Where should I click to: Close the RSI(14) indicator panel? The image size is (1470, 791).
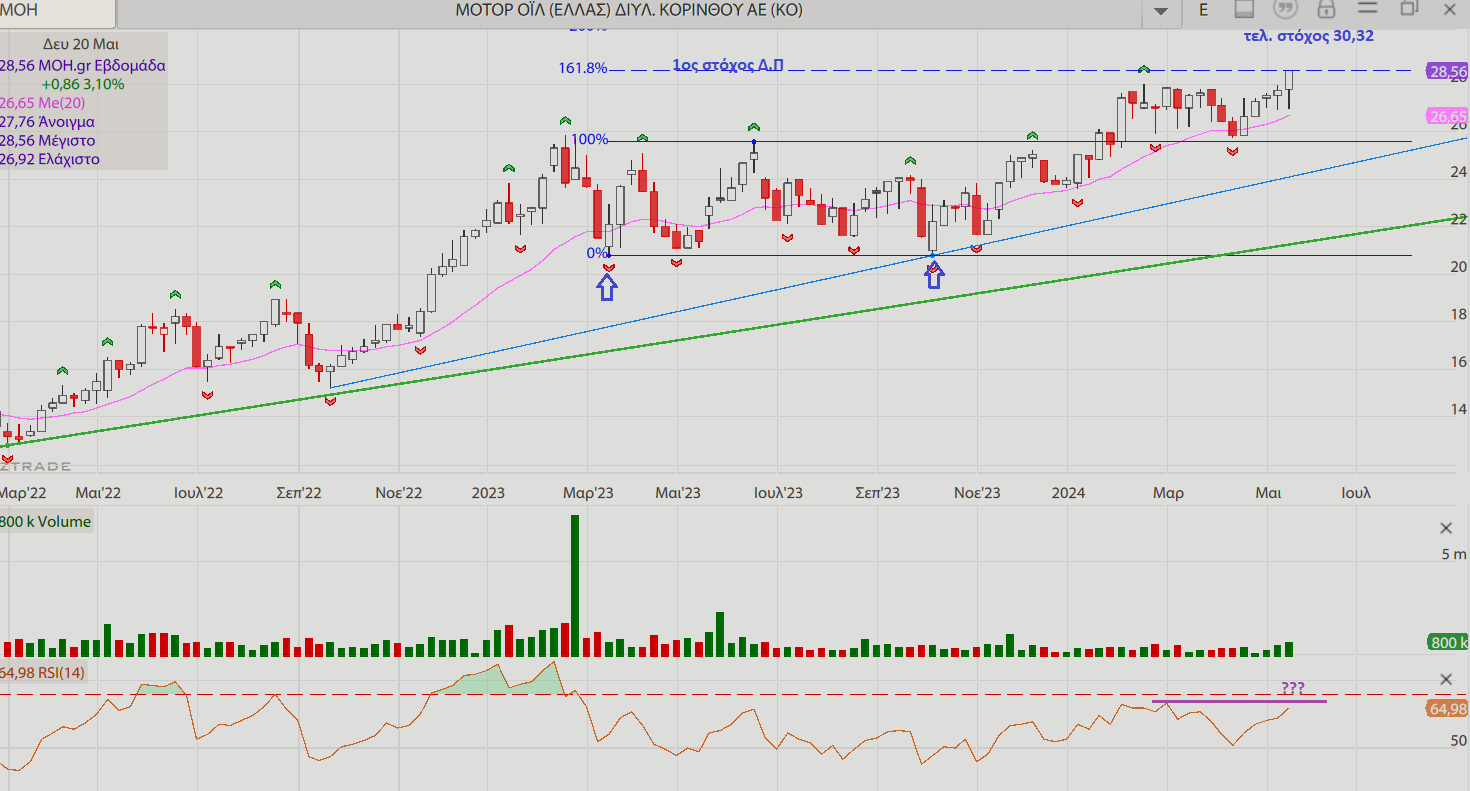[x=1446, y=680]
